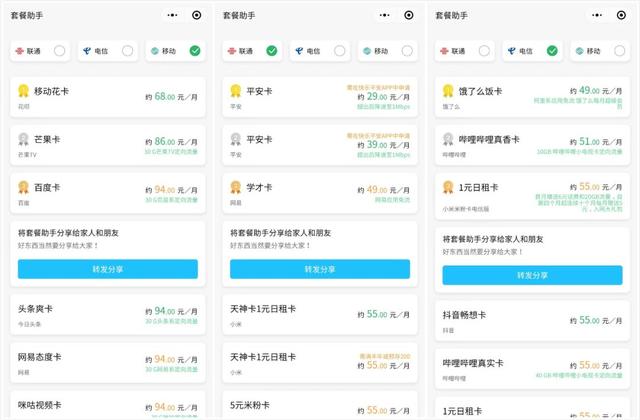
Task: Open the 学才卡 plan card
Action: [x=320, y=193]
